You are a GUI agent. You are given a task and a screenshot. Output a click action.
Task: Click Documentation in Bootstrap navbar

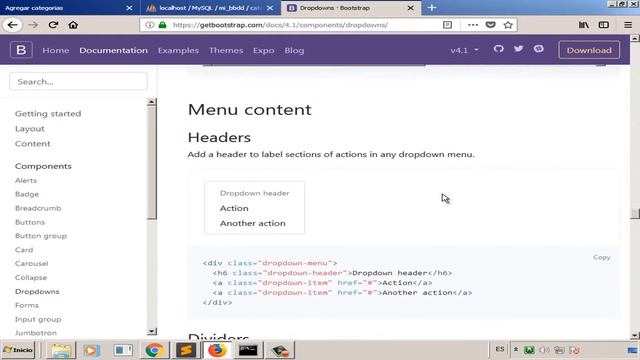point(113,50)
